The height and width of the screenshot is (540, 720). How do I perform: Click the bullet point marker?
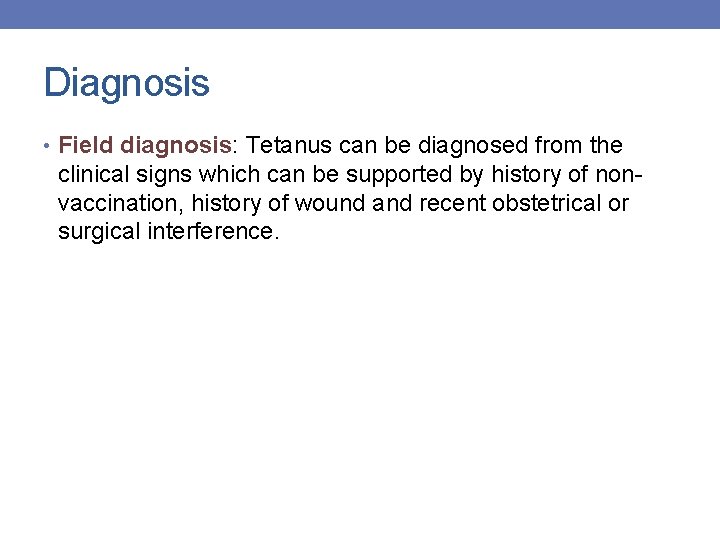pos(48,147)
